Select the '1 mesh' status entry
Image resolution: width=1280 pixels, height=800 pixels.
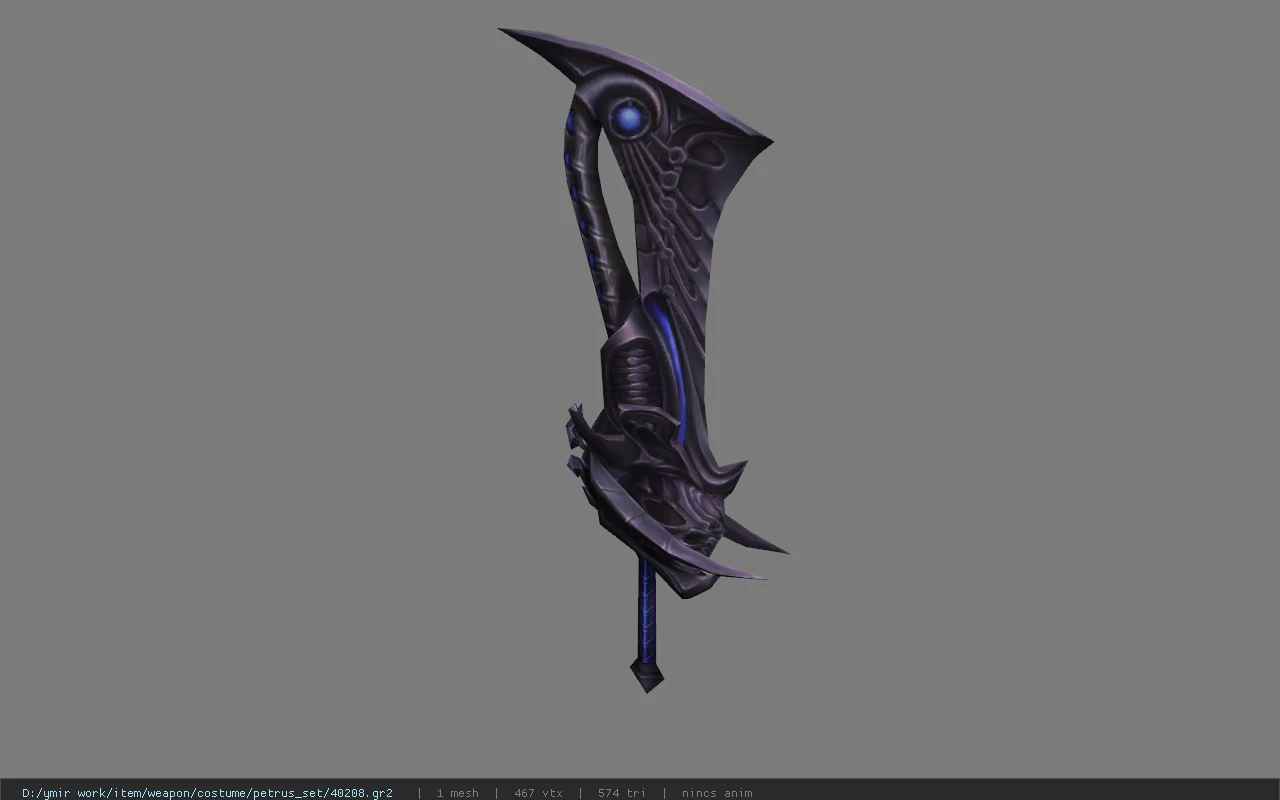click(x=457, y=793)
